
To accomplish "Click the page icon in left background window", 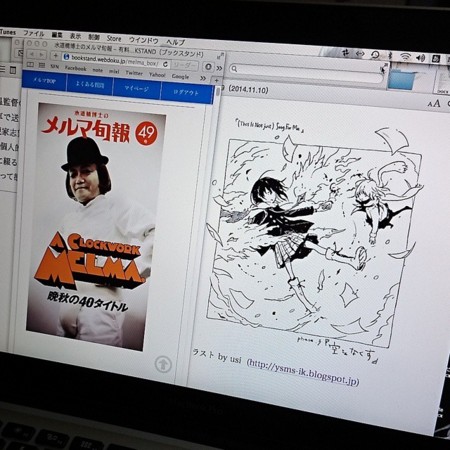I will pyautogui.click(x=13, y=70).
